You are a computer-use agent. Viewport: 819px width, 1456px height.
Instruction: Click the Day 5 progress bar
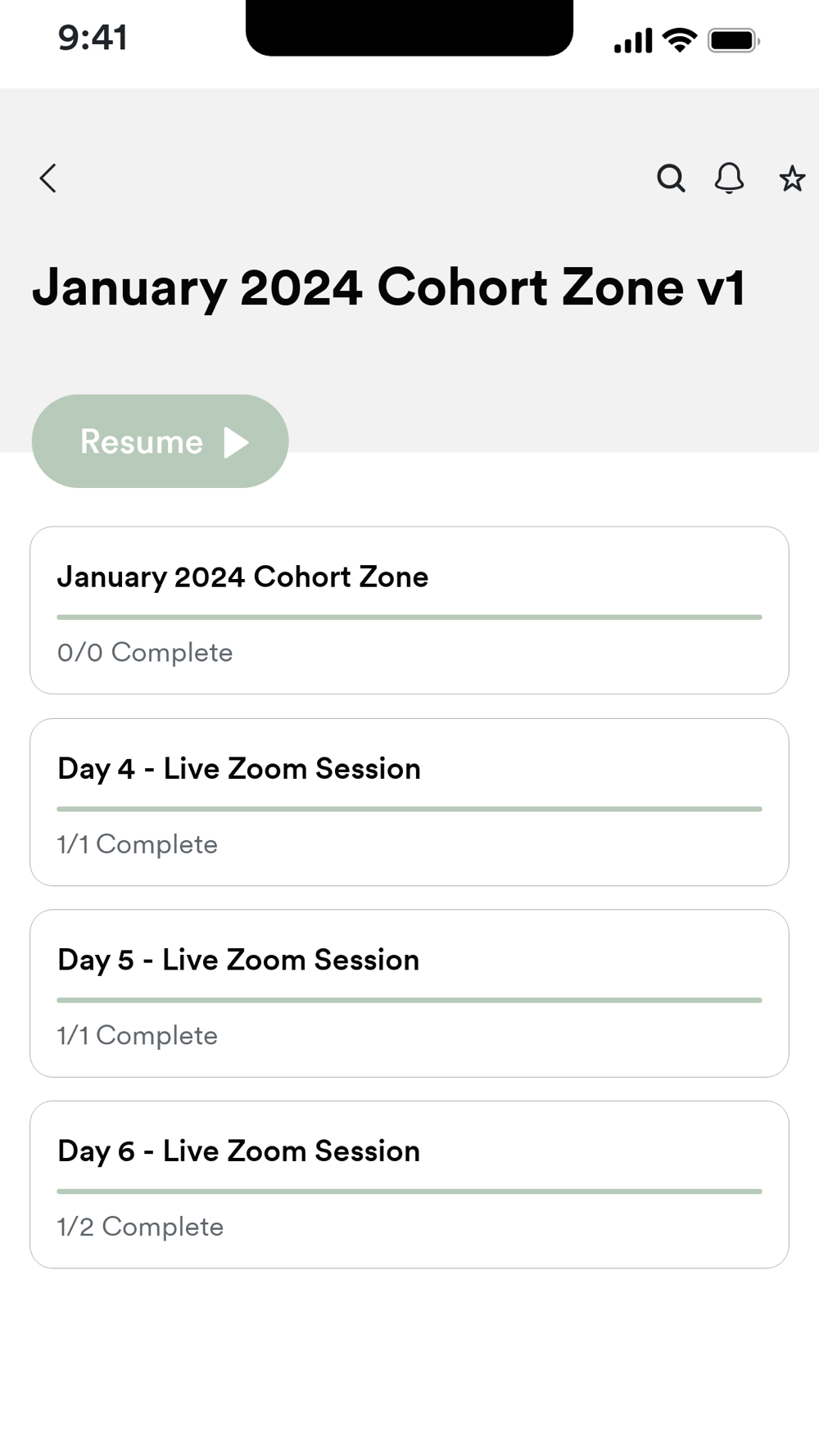click(x=409, y=1000)
